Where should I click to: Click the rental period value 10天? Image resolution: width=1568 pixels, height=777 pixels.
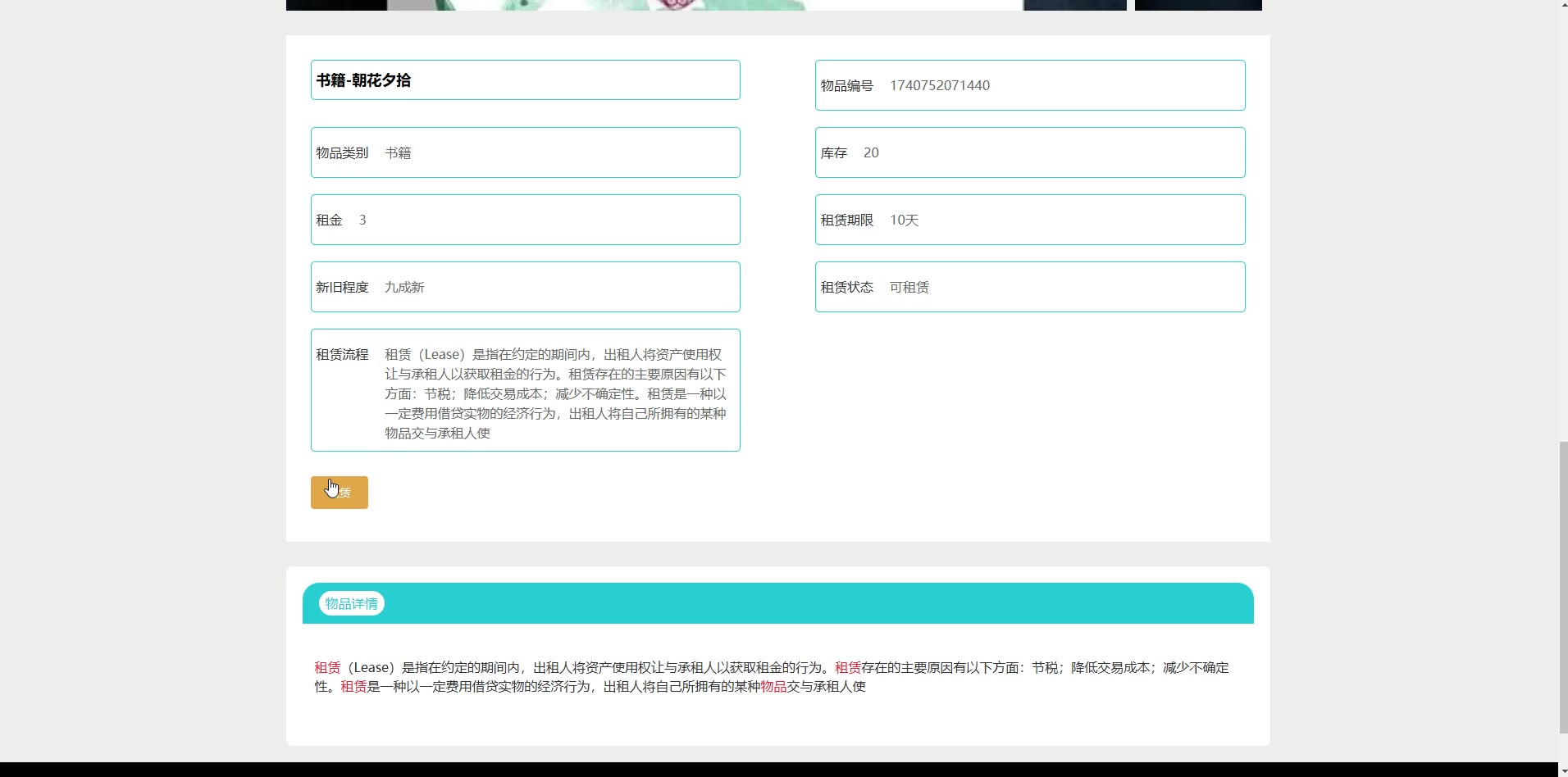pos(904,220)
